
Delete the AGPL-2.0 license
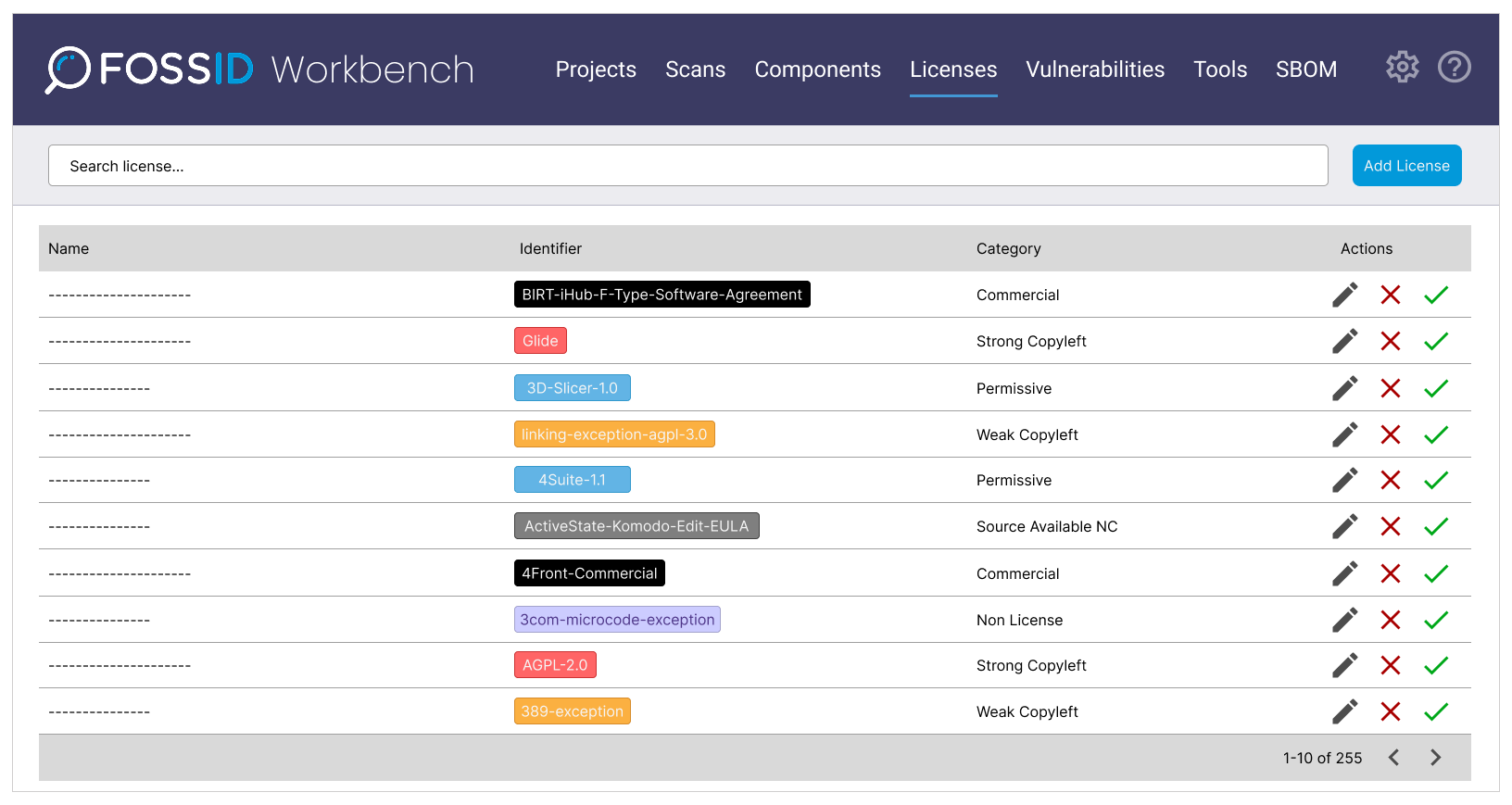[x=1391, y=665]
